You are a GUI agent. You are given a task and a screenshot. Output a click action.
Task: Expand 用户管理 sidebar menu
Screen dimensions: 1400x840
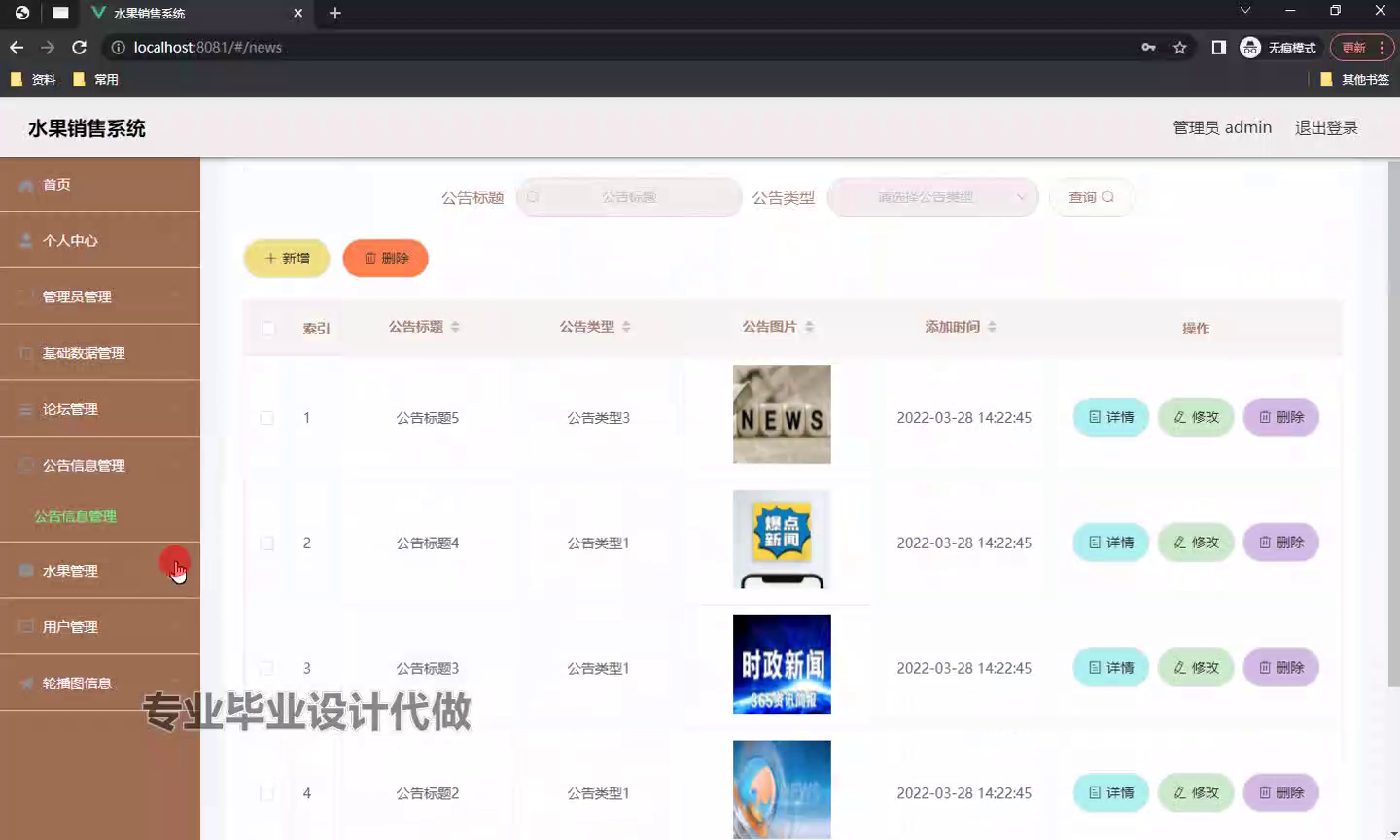[100, 627]
